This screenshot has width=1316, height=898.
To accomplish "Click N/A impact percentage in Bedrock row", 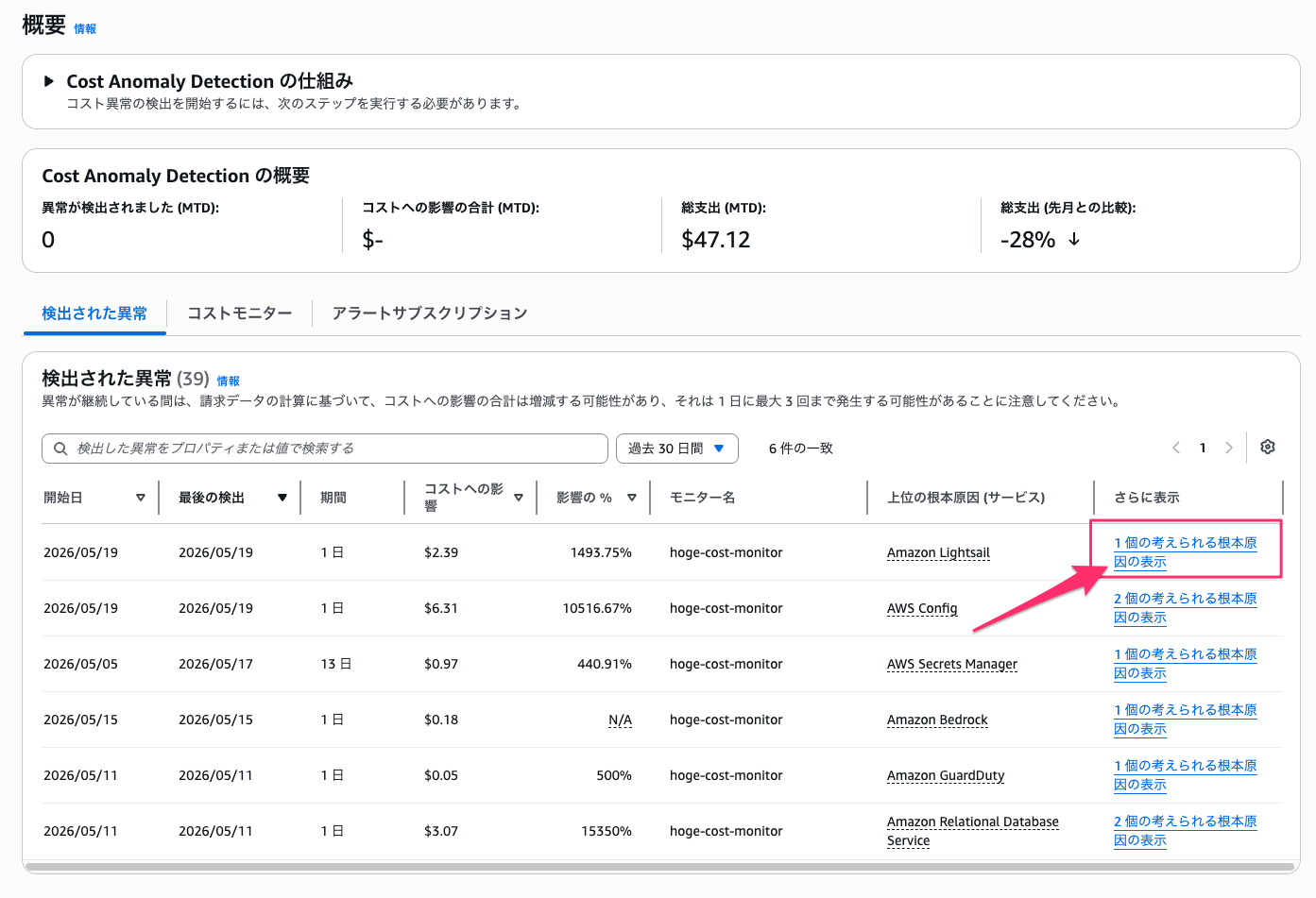I will [620, 720].
